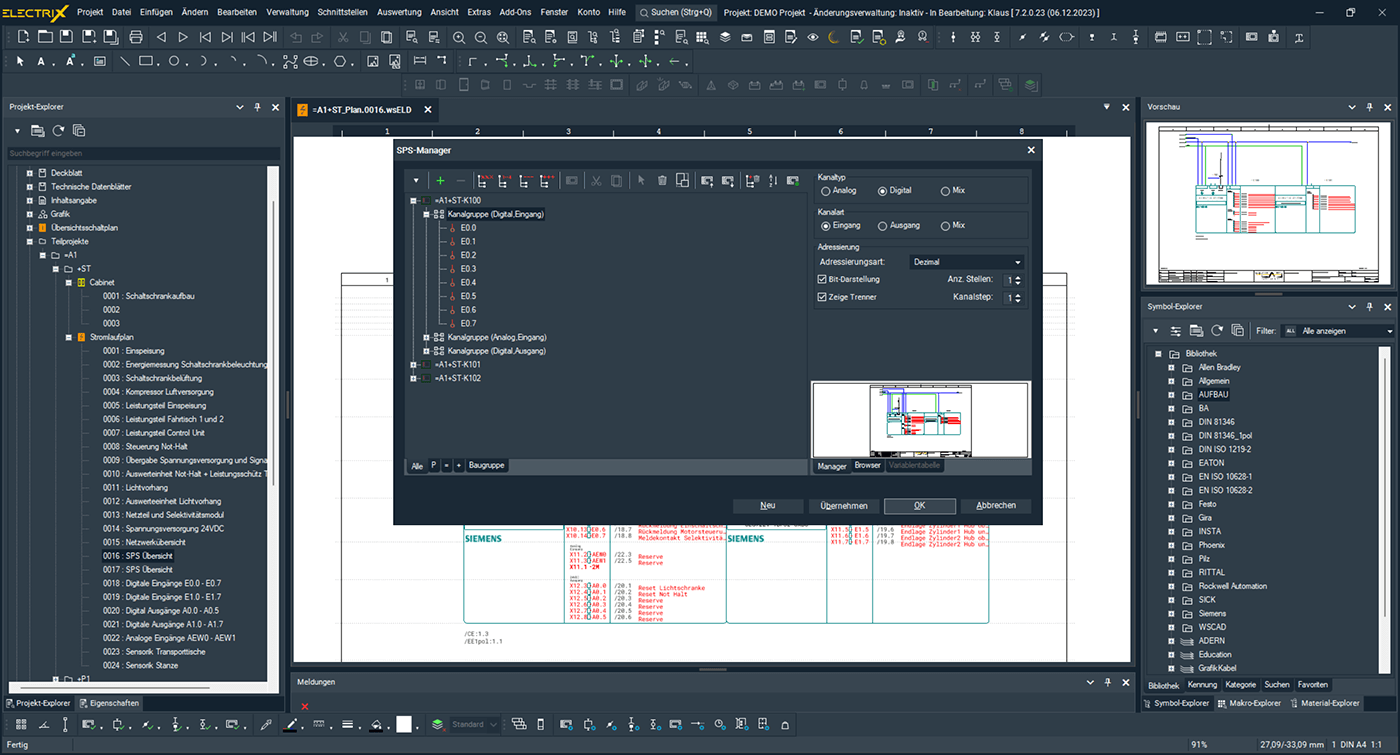Open the Adressierungsart Dezimal dropdown
Screen dimensions: 1400x755
[x=966, y=262]
